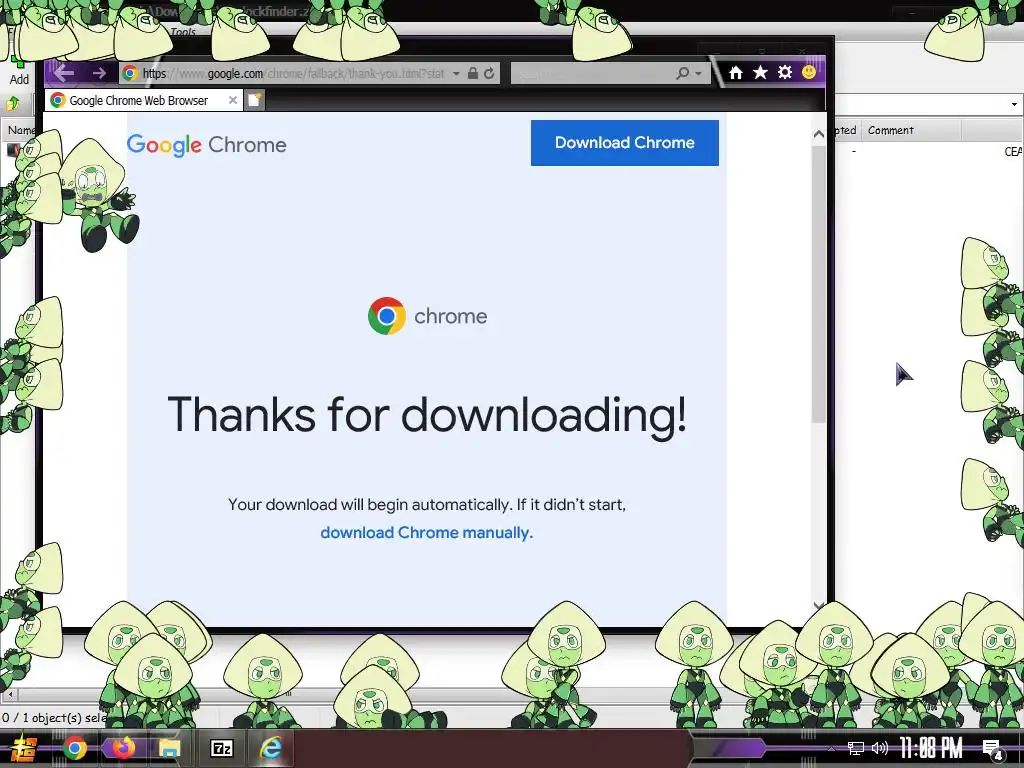
Task: Click the page scrollbar up arrow
Action: tap(818, 134)
